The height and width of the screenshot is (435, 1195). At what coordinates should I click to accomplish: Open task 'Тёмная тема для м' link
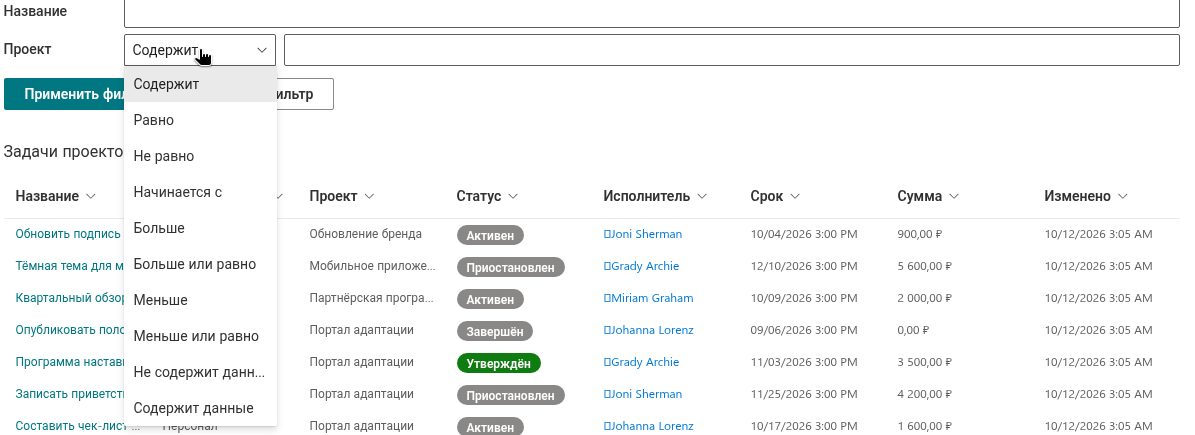tap(69, 266)
